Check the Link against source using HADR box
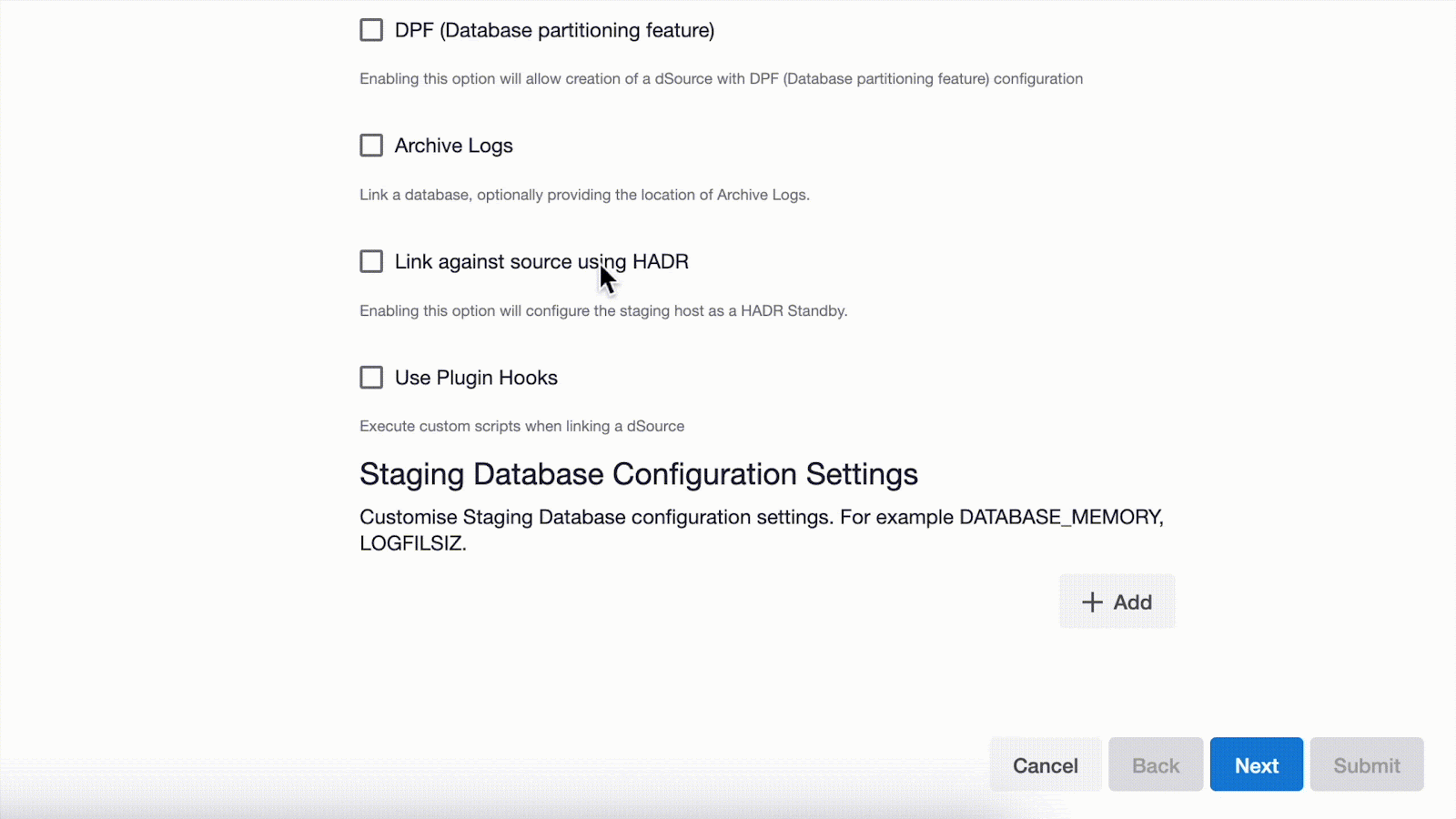Screen dimensions: 1456x819 click(x=371, y=262)
